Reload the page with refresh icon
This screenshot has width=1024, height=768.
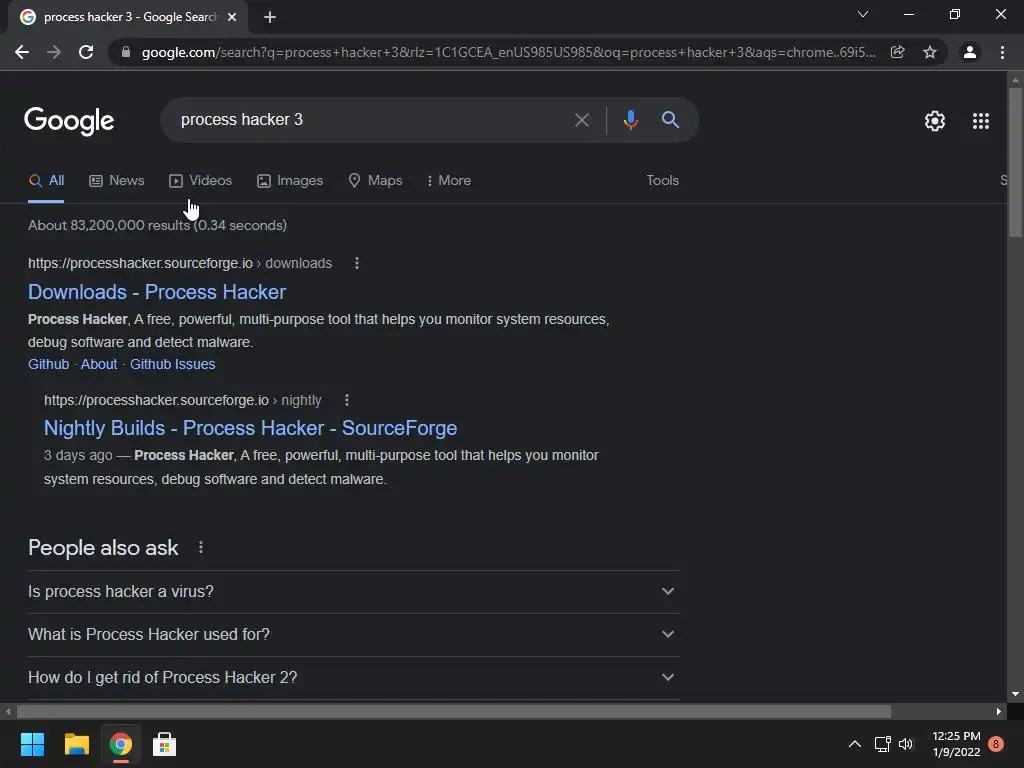pyautogui.click(x=86, y=52)
